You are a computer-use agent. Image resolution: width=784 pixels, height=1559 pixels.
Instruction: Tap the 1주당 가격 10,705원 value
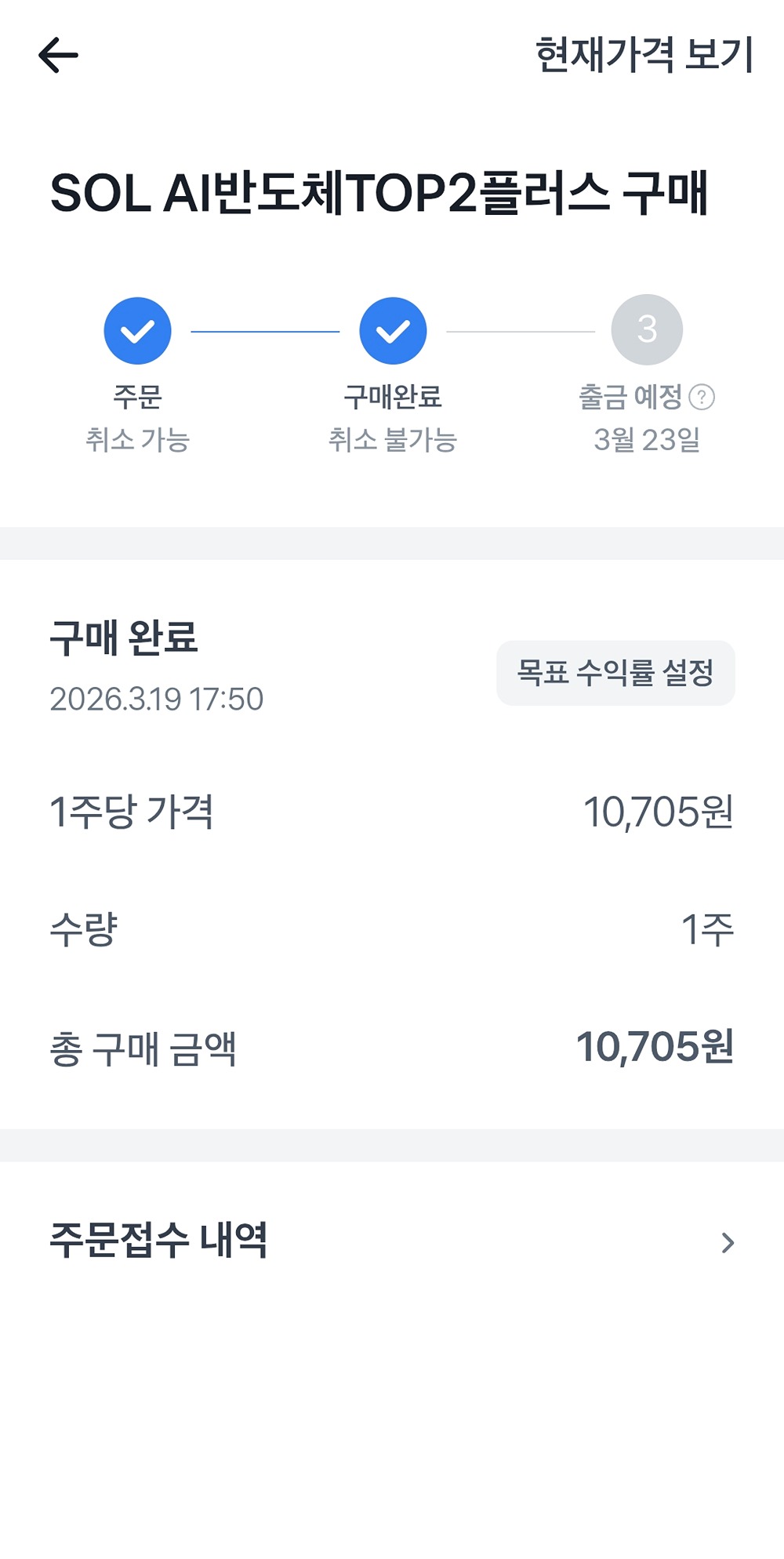[658, 812]
